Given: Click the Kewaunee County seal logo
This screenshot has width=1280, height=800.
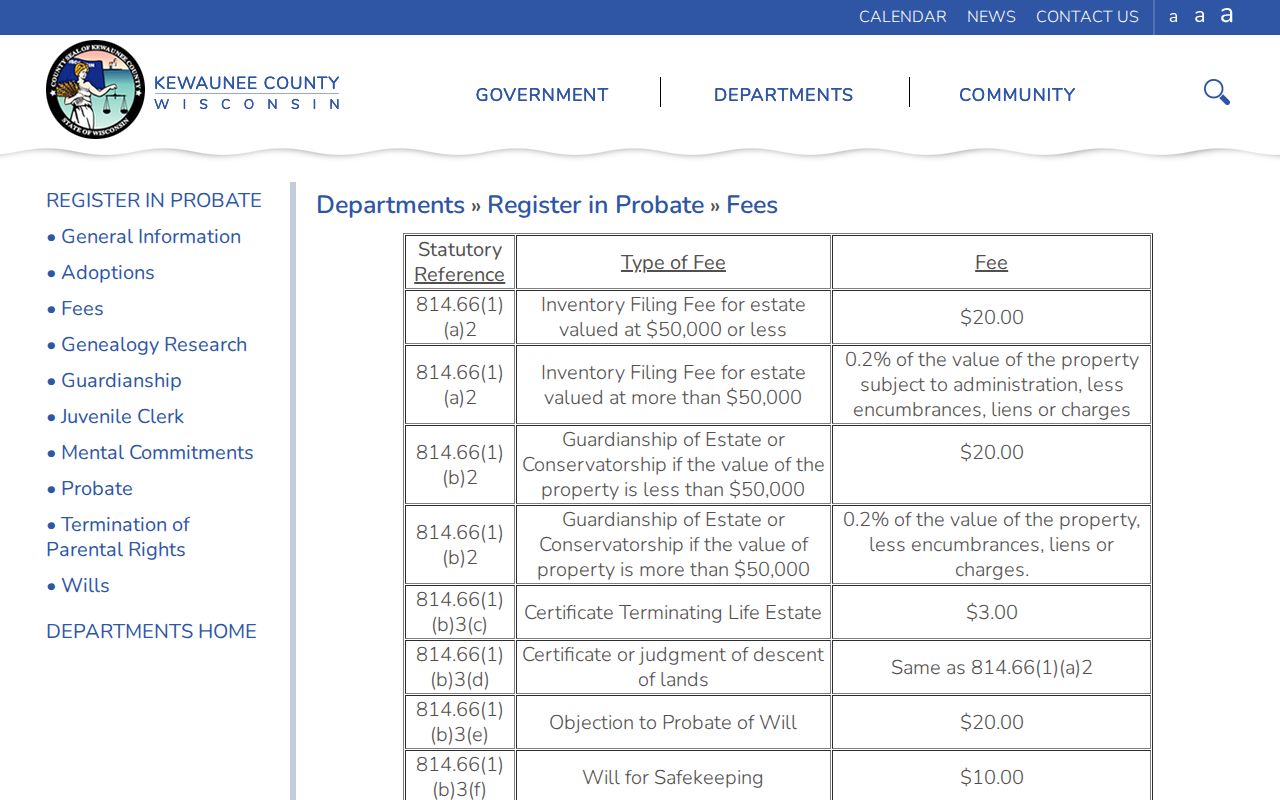Looking at the screenshot, I should pyautogui.click(x=96, y=90).
